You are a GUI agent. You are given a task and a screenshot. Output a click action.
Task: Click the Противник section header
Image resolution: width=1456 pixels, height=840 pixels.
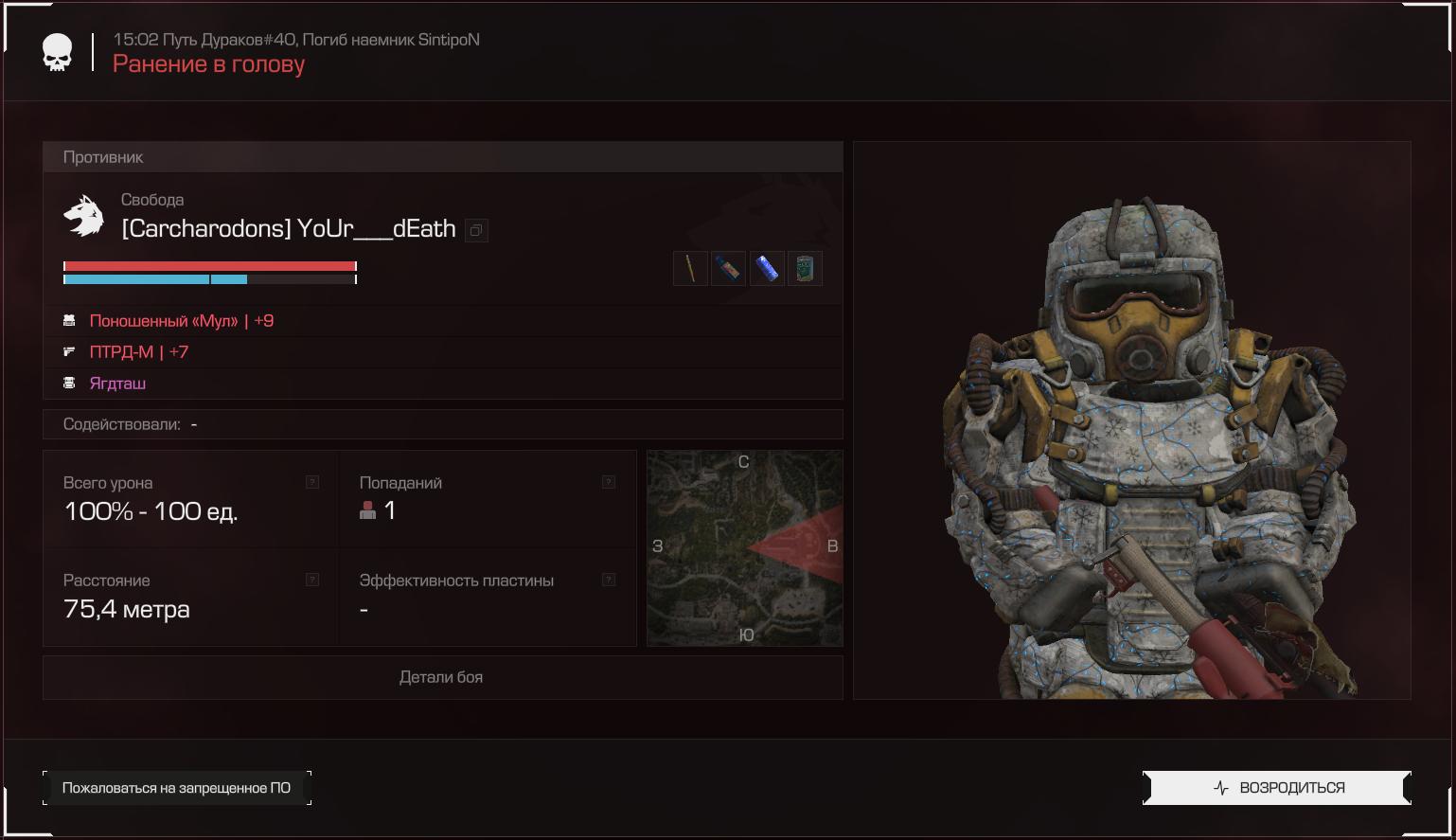coord(443,157)
